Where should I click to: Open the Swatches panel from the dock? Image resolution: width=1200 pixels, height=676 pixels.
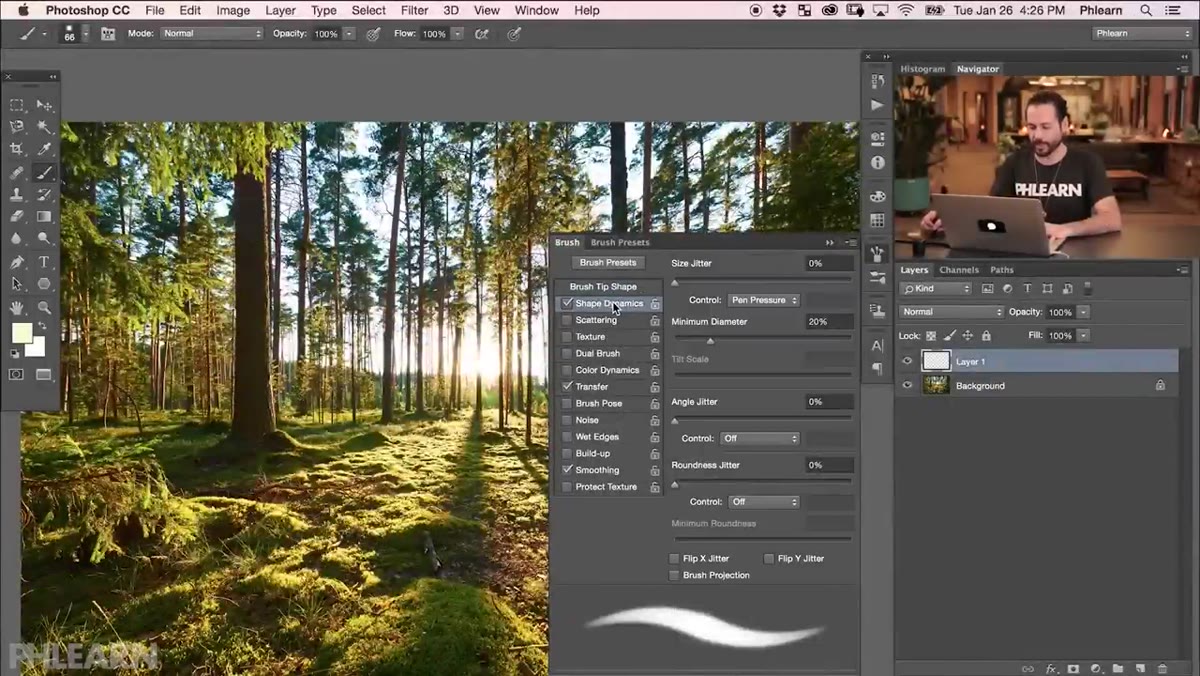point(877,220)
